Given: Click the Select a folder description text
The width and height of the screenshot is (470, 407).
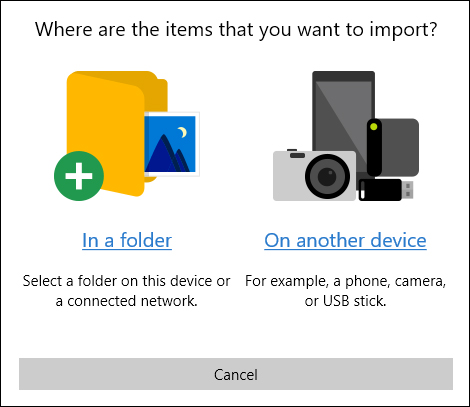Looking at the screenshot, I should [126, 291].
